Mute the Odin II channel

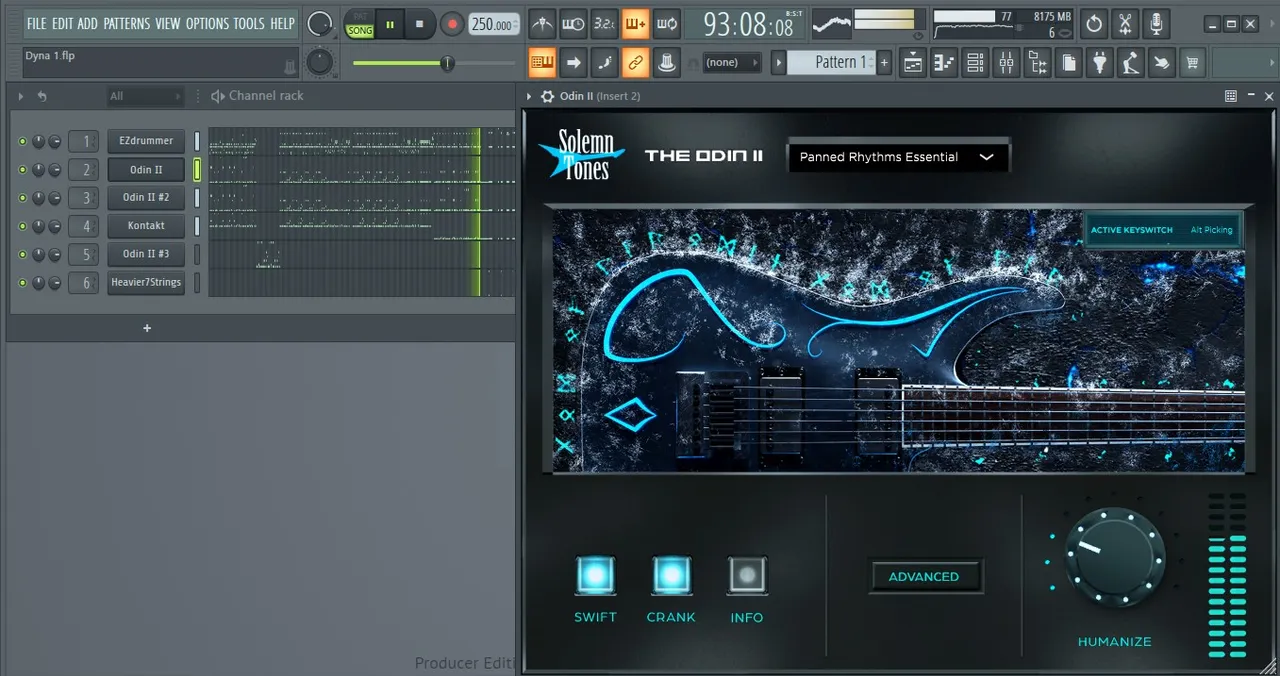[x=22, y=169]
